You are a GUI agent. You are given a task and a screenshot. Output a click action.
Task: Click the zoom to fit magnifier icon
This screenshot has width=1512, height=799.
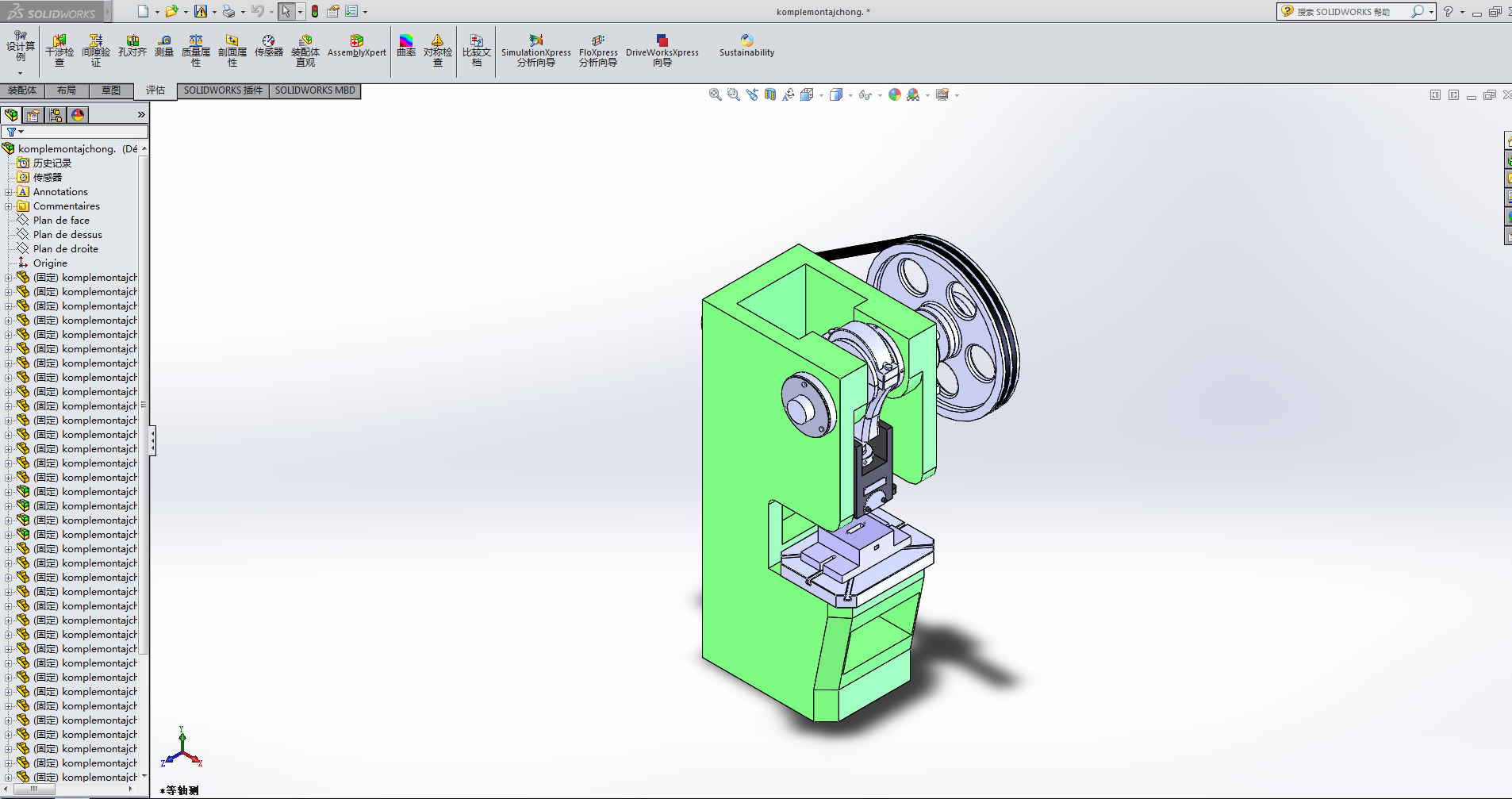pyautogui.click(x=715, y=94)
